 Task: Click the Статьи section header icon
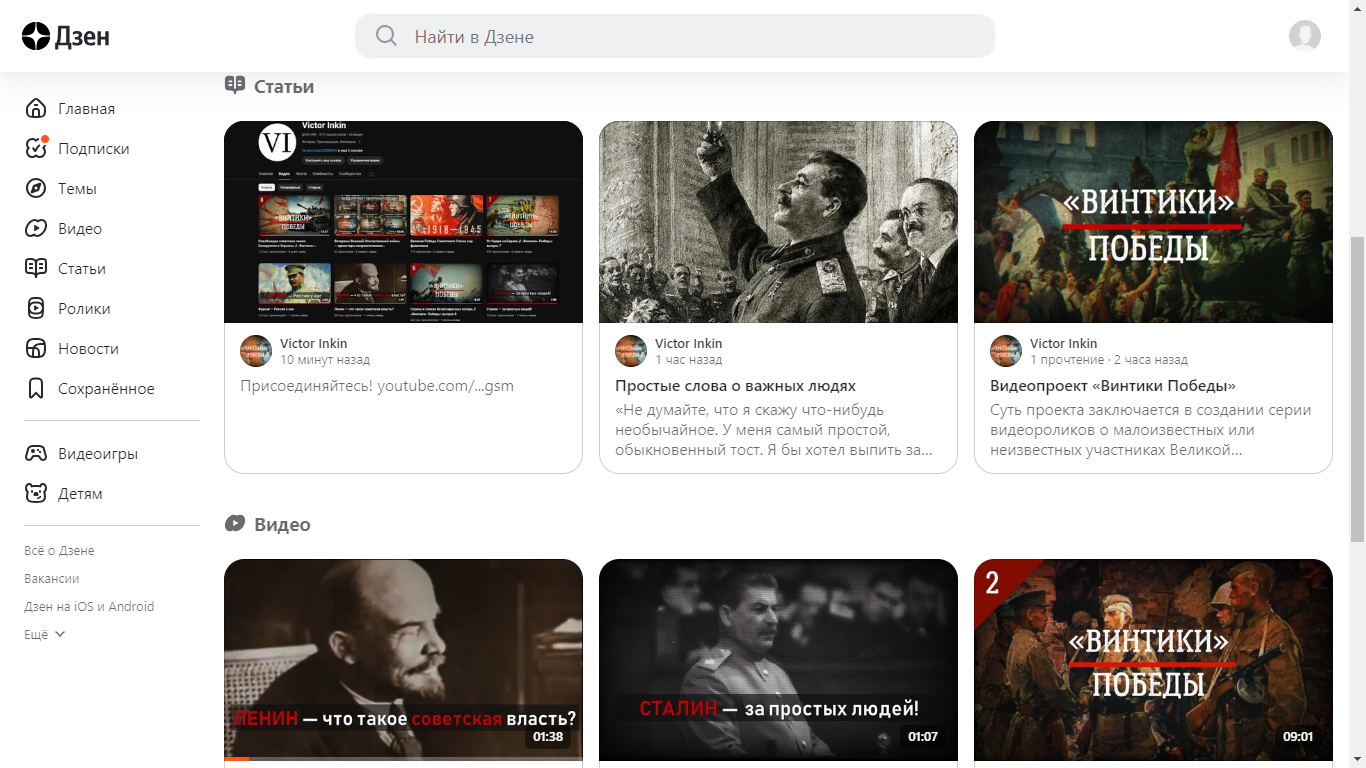235,86
